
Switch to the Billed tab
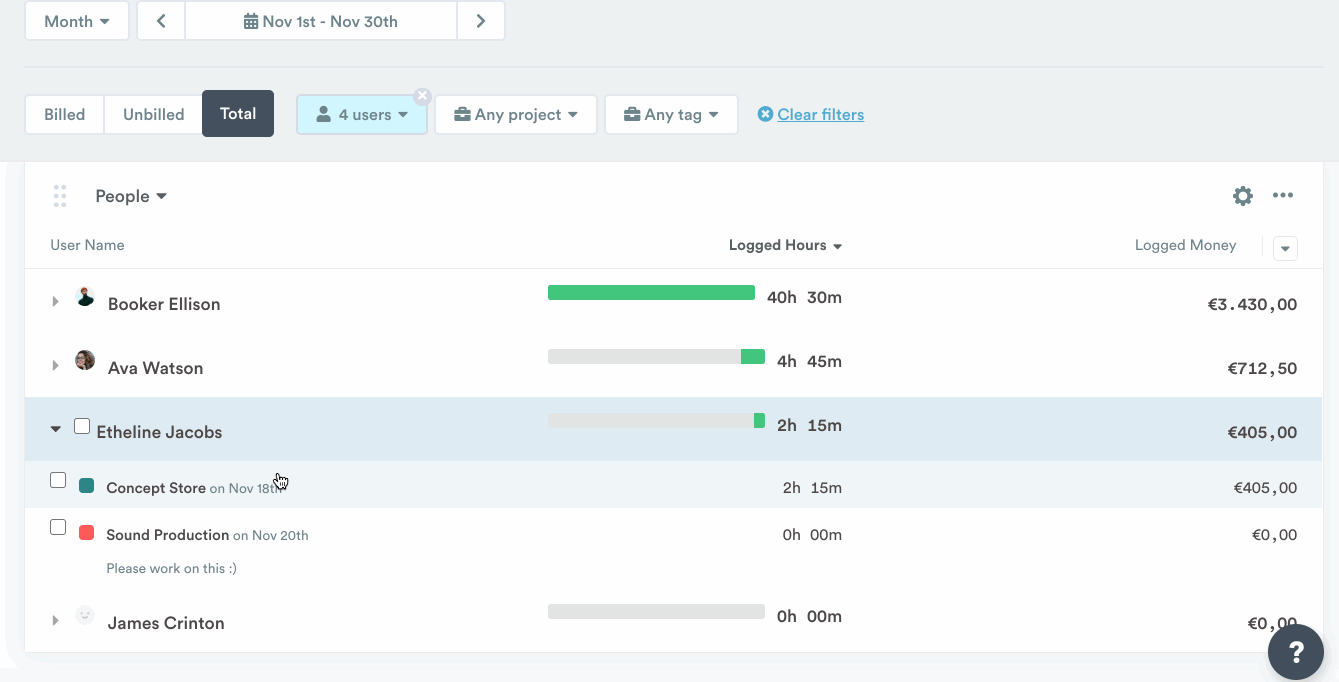point(64,114)
